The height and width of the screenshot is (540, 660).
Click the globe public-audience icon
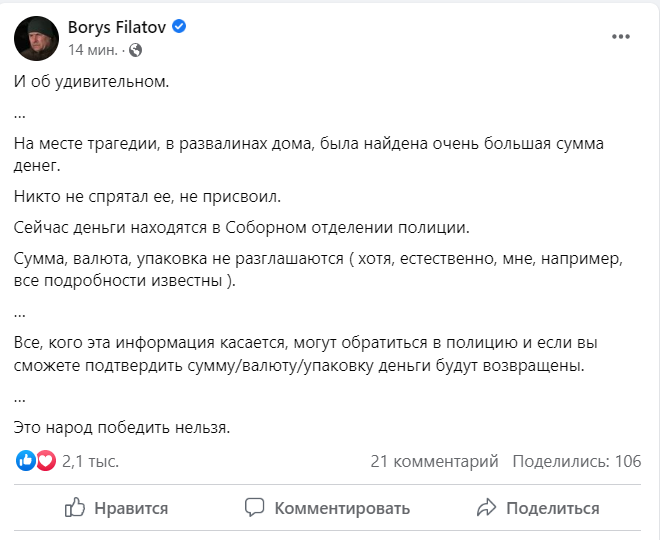pyautogui.click(x=137, y=49)
